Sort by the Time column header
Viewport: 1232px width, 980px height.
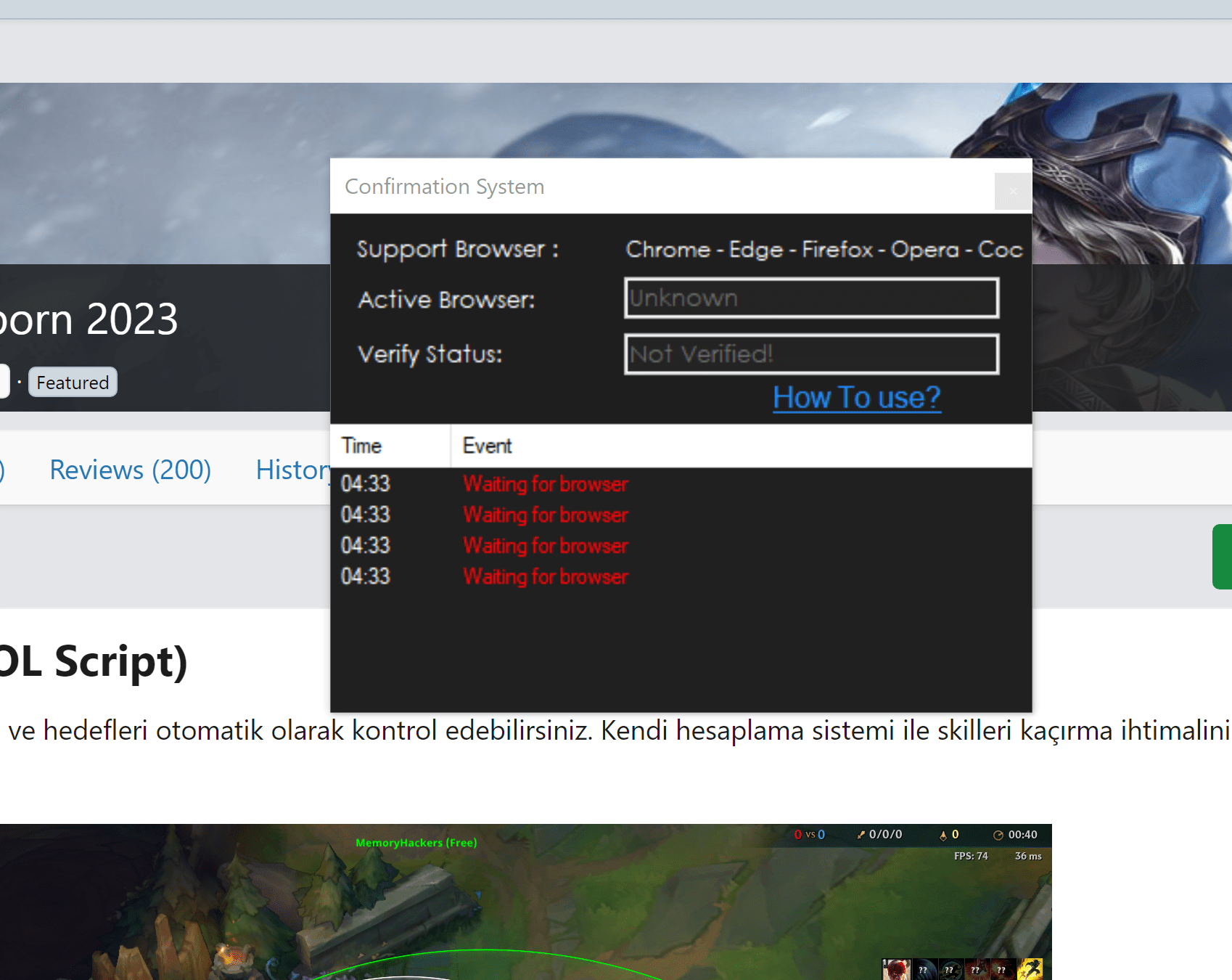click(390, 446)
